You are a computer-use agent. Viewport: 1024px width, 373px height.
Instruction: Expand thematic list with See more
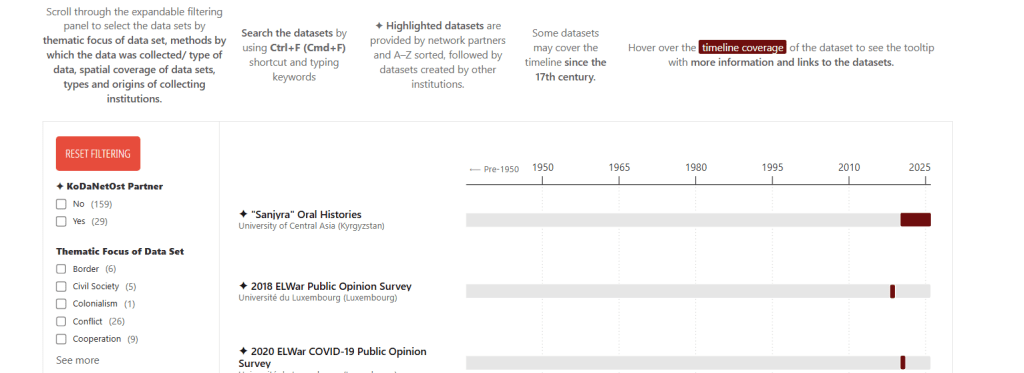point(78,360)
